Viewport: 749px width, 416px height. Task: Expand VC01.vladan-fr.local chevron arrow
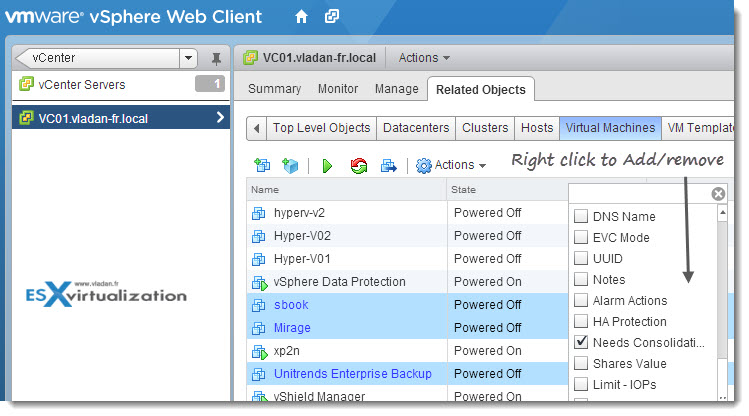pyautogui.click(x=220, y=117)
